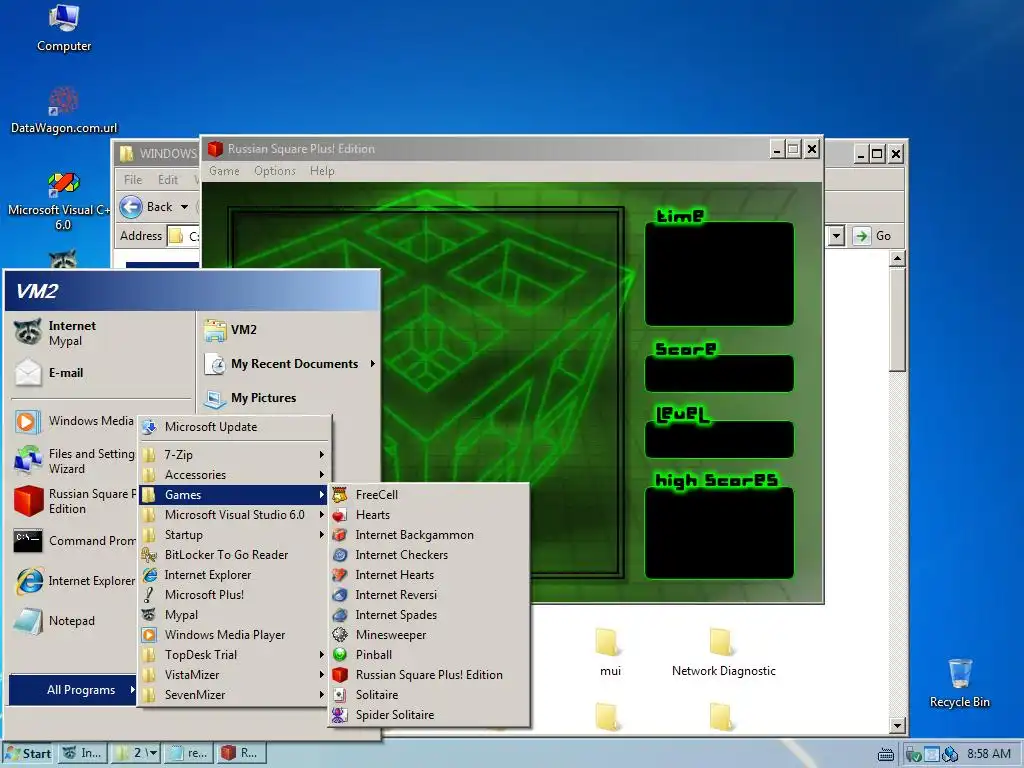
Task: Start Internet Reversi
Action: 428,595
